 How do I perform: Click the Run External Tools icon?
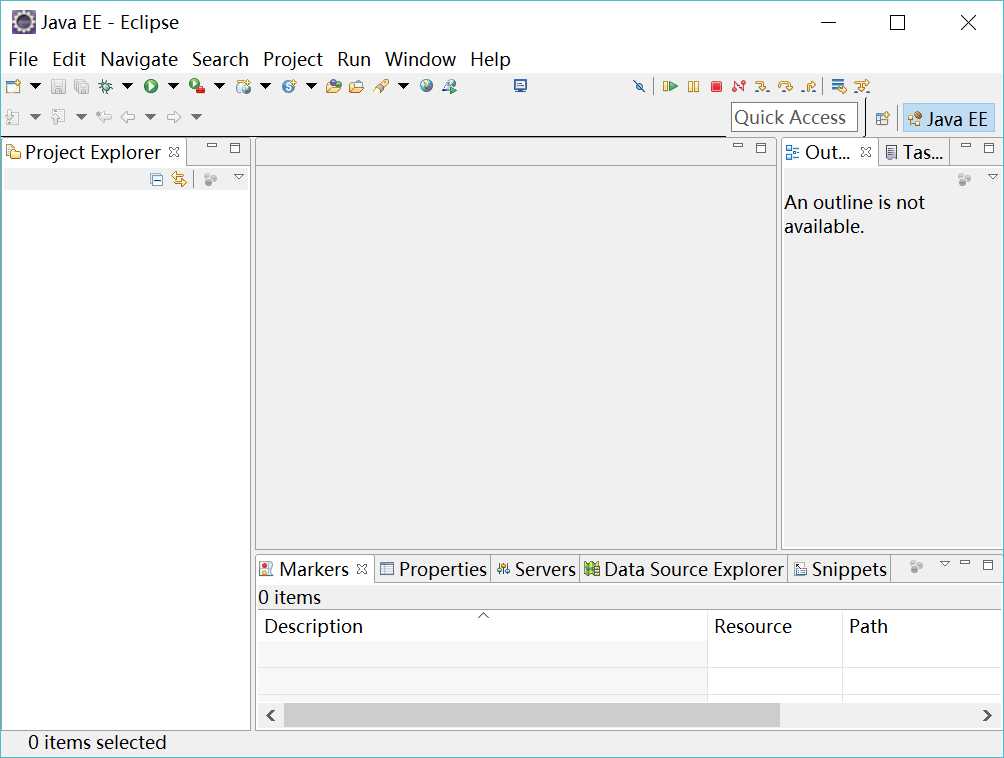pos(197,86)
